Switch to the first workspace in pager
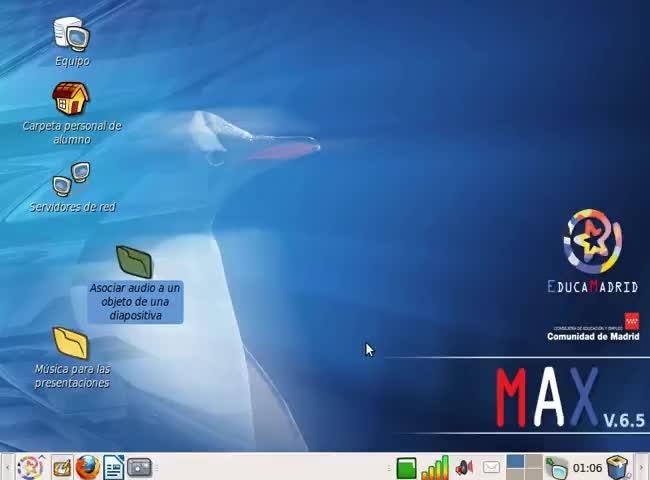The width and height of the screenshot is (650, 480). 515,461
